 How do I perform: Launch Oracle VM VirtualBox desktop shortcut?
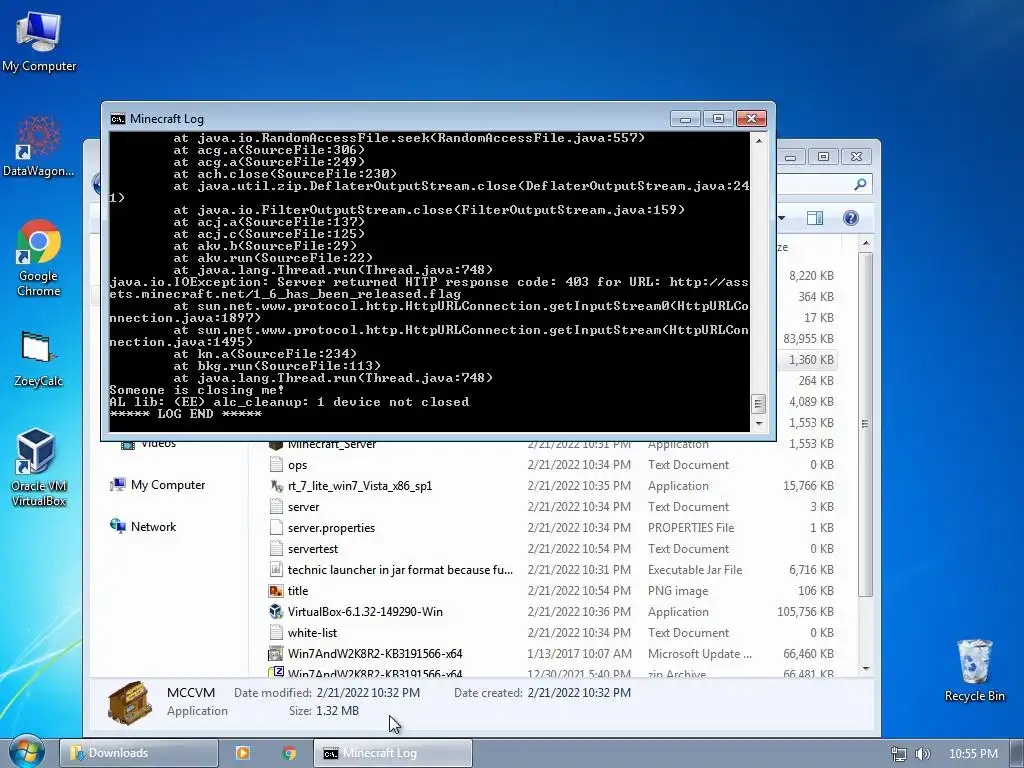click(39, 468)
